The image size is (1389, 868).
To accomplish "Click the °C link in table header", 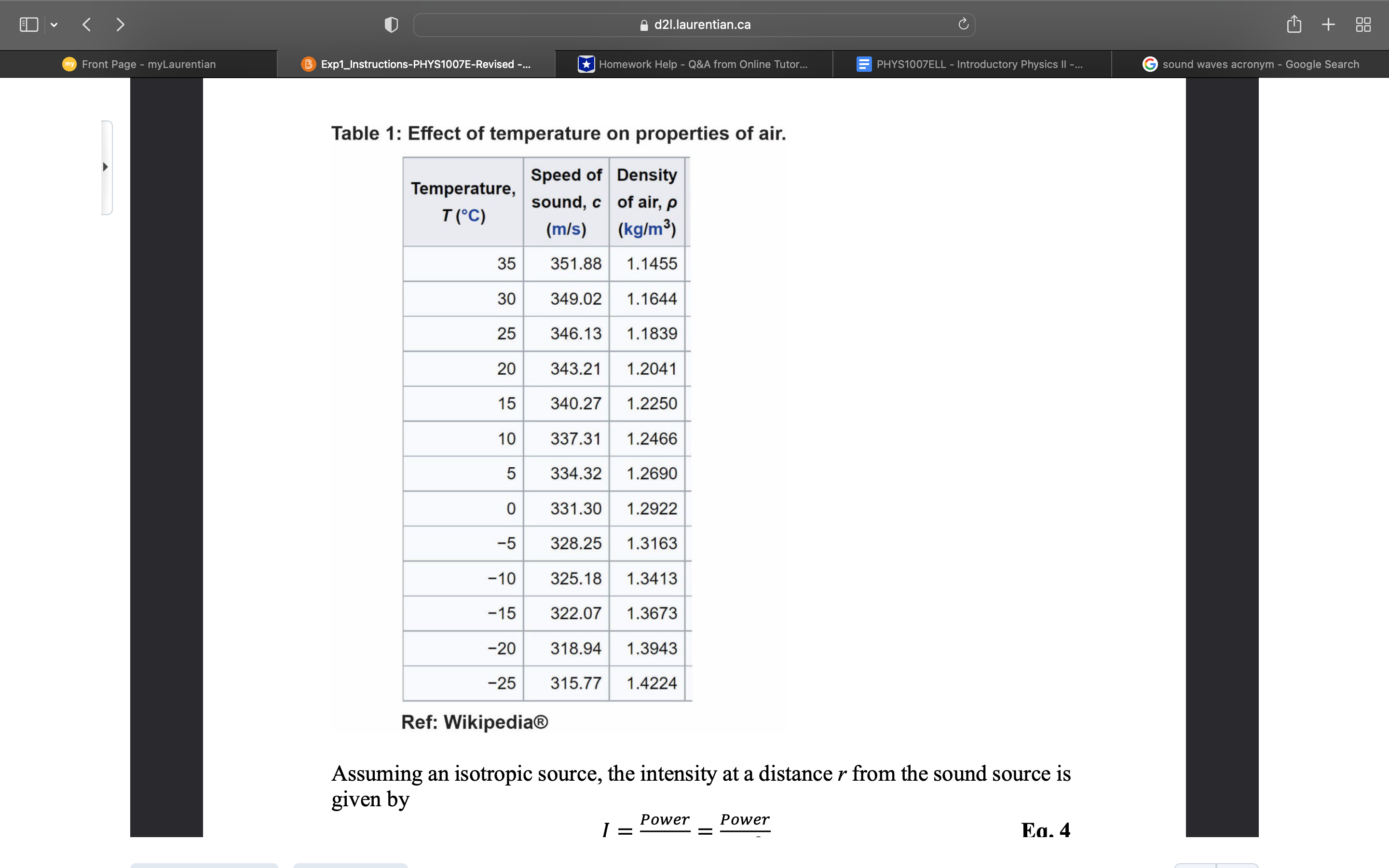I will [471, 216].
